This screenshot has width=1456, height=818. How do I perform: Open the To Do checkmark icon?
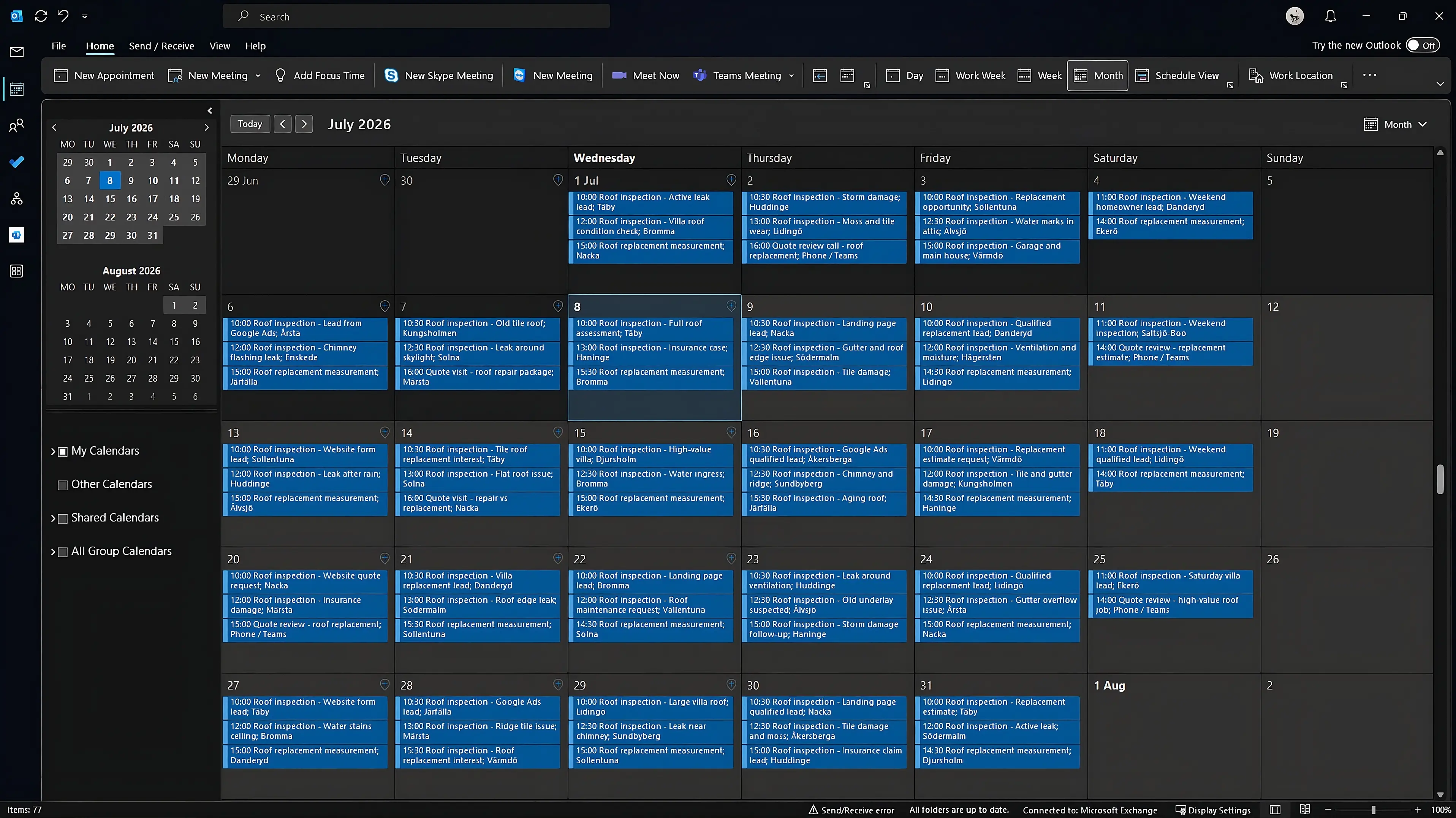tap(16, 162)
